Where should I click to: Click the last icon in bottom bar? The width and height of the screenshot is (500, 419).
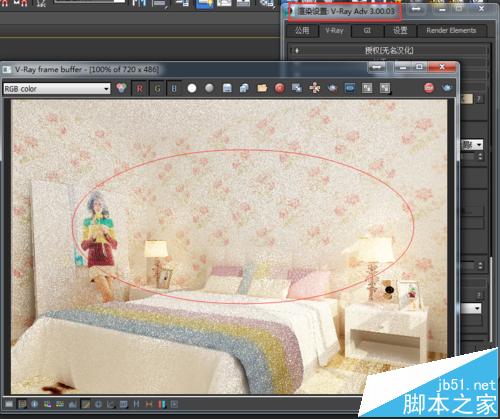[174, 404]
